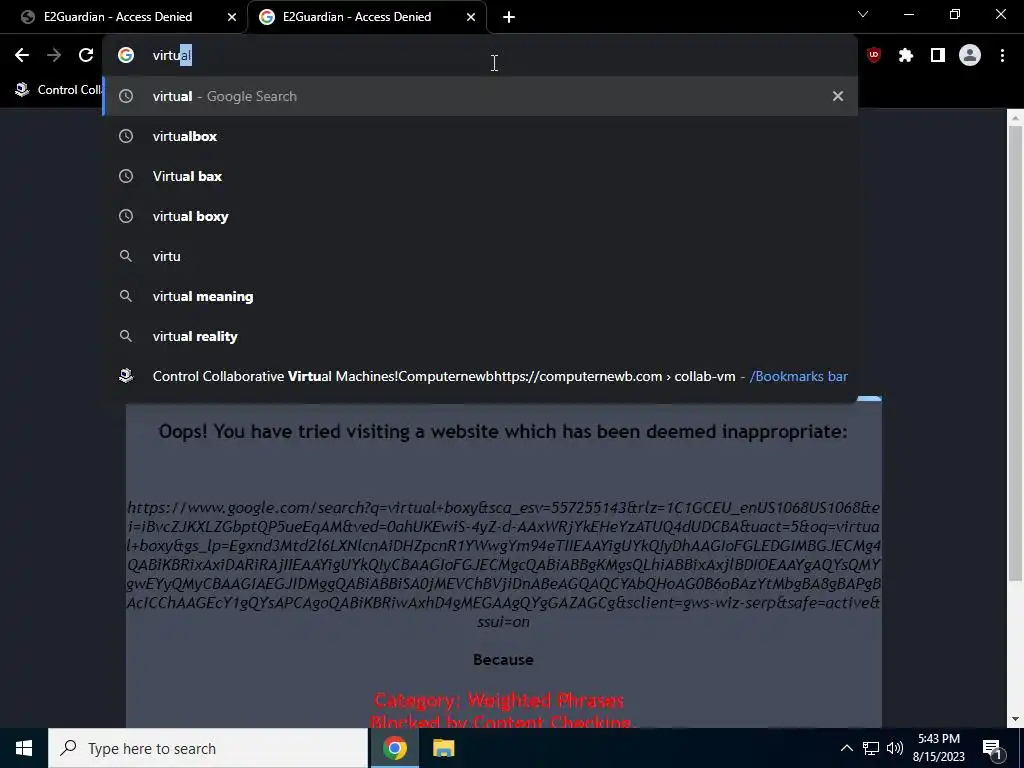Open the Control Collaborative Virtual Machines bookmark suggestion
This screenshot has height=768, width=1024.
point(481,376)
